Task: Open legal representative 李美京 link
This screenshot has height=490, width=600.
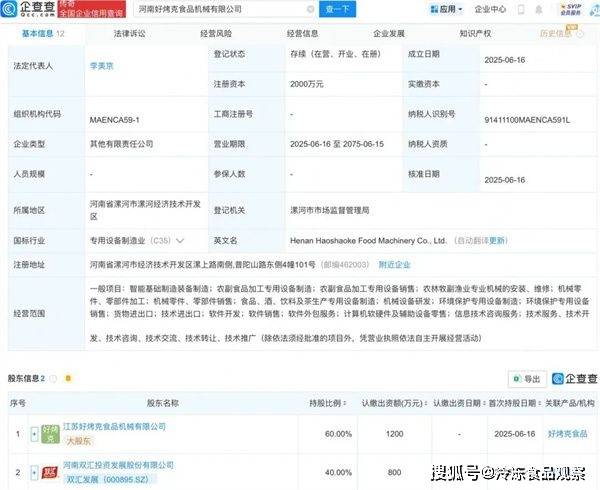Action: coord(101,66)
